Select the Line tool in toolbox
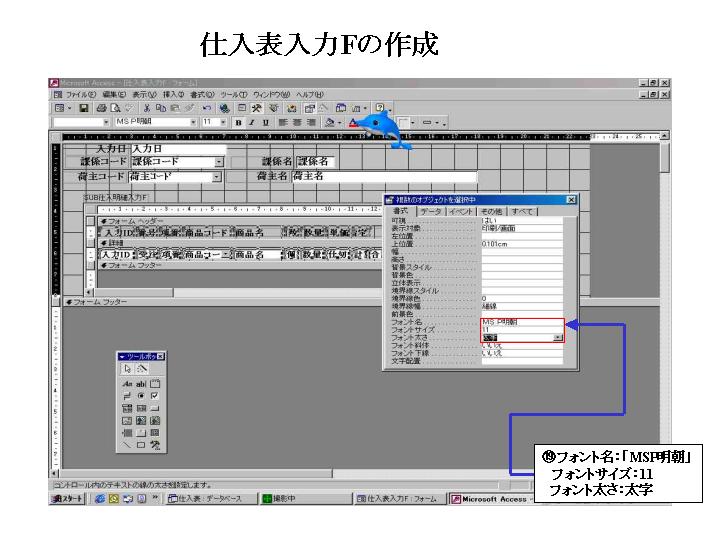Image resolution: width=720 pixels, height=540 pixels. [127, 445]
